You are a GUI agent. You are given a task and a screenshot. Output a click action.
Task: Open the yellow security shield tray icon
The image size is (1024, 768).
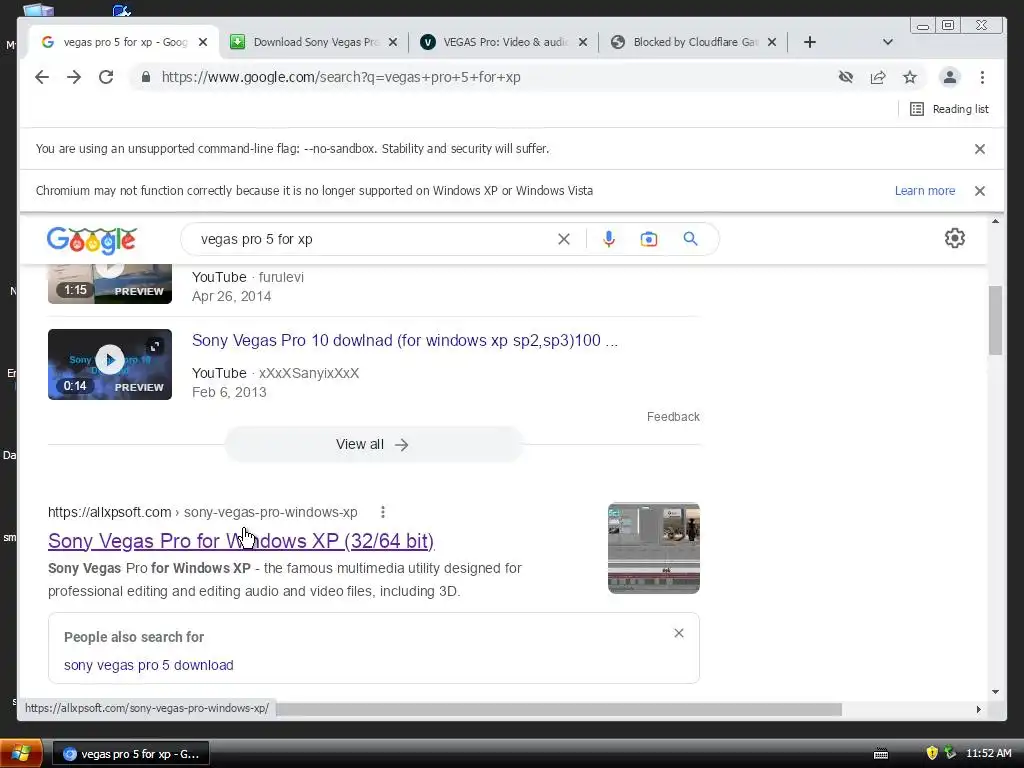[932, 753]
